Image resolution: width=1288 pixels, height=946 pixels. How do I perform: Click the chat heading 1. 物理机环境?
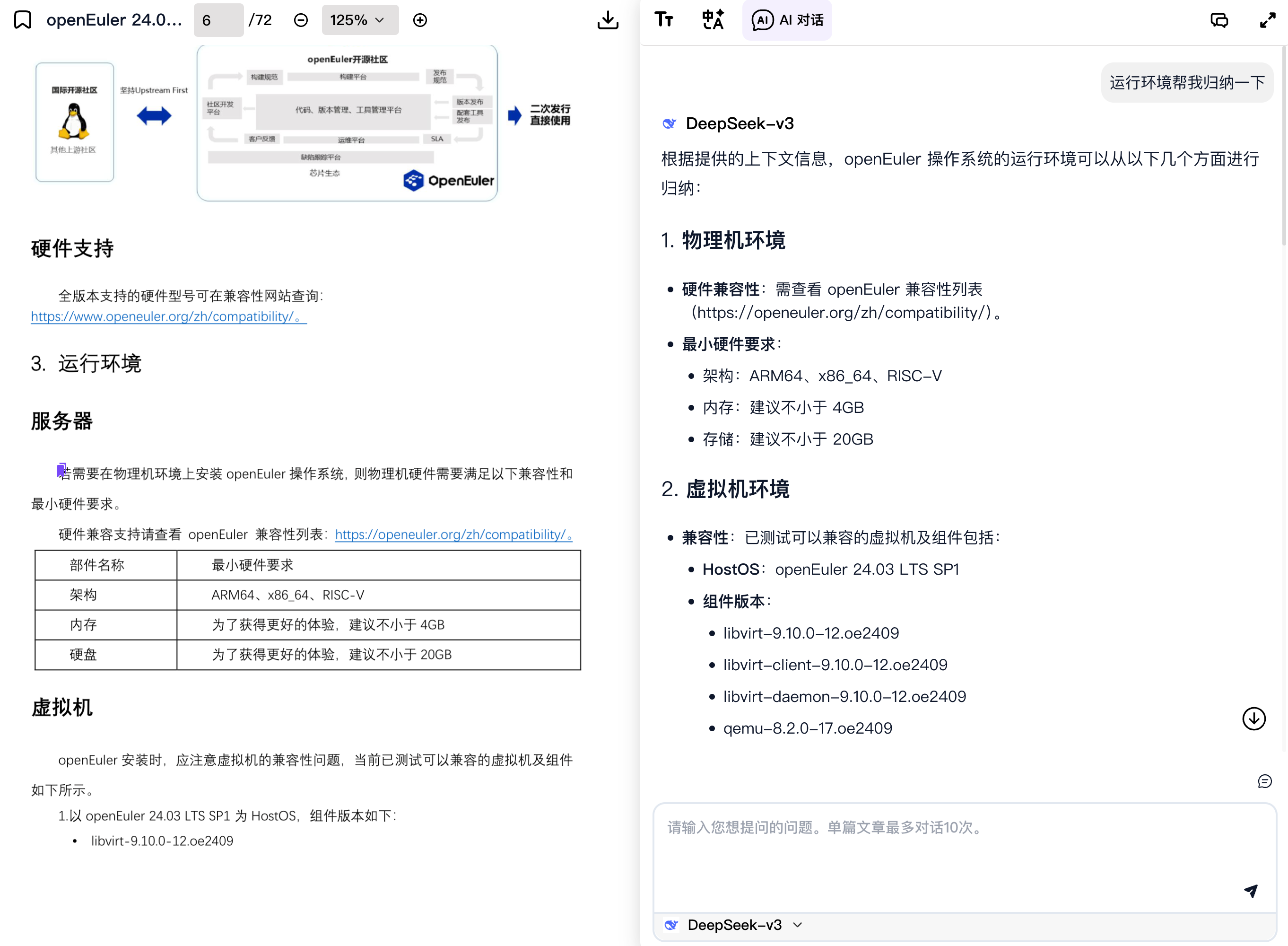(723, 240)
